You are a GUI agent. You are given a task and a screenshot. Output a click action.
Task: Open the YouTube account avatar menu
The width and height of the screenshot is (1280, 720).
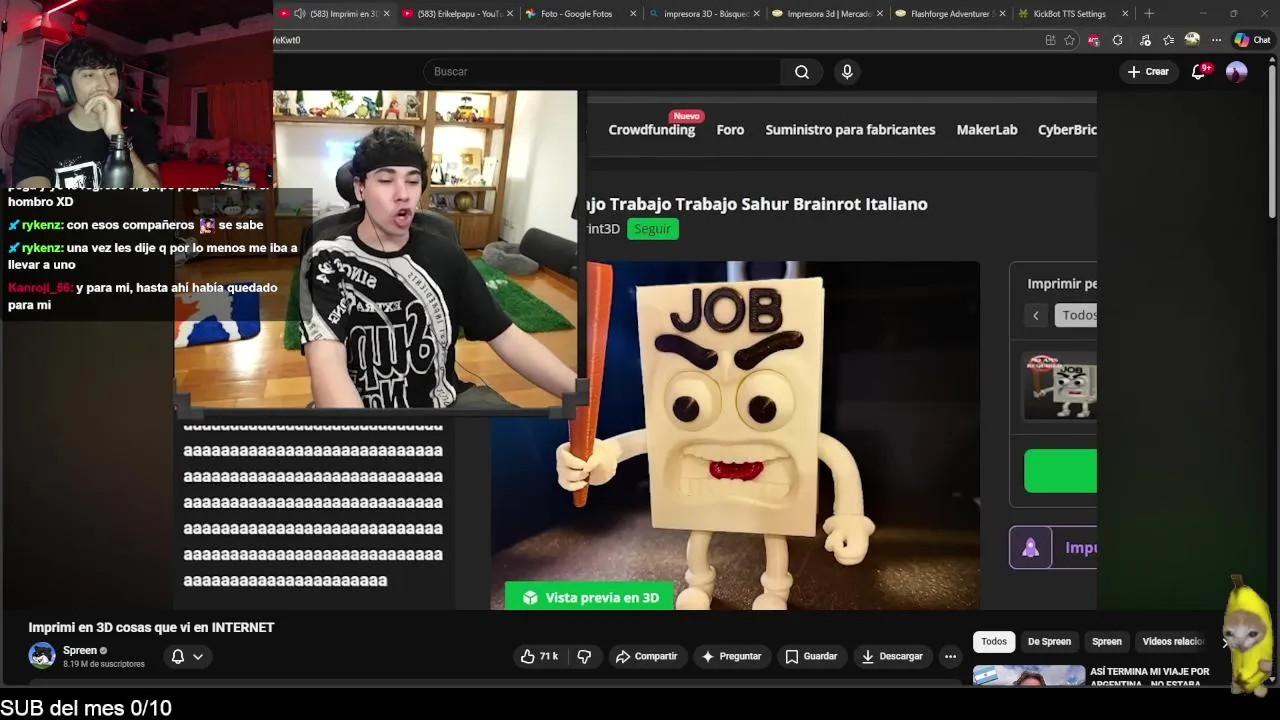click(1237, 72)
